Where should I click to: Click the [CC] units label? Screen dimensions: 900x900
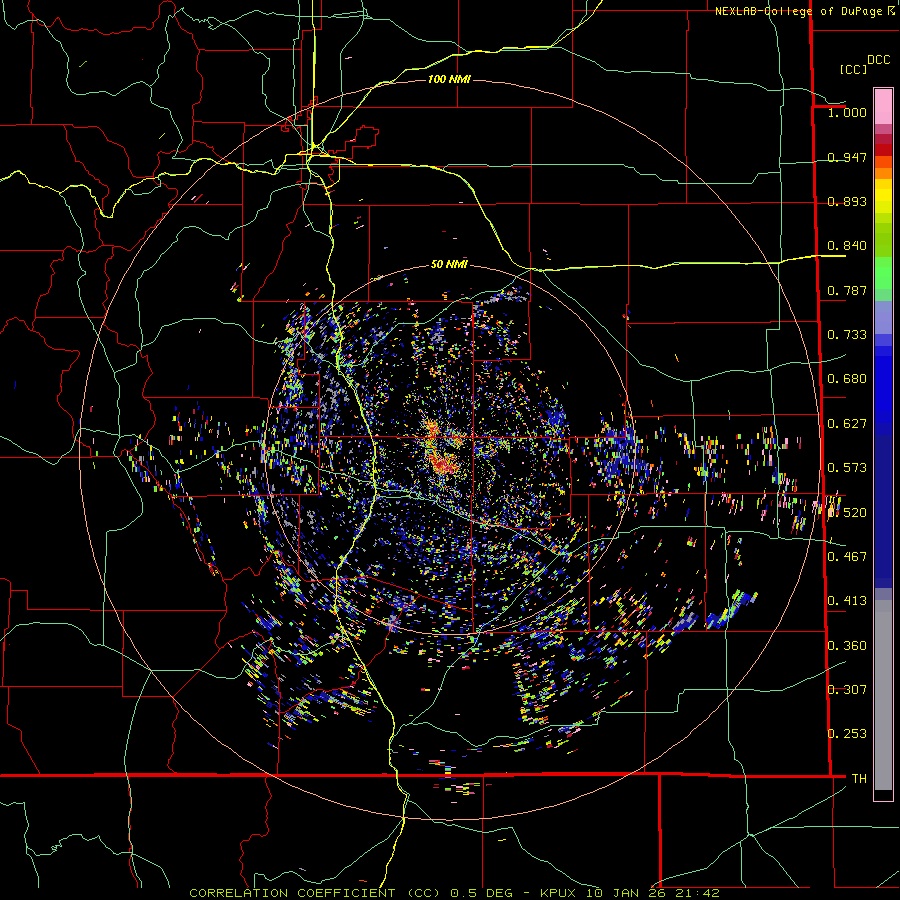[x=853, y=69]
